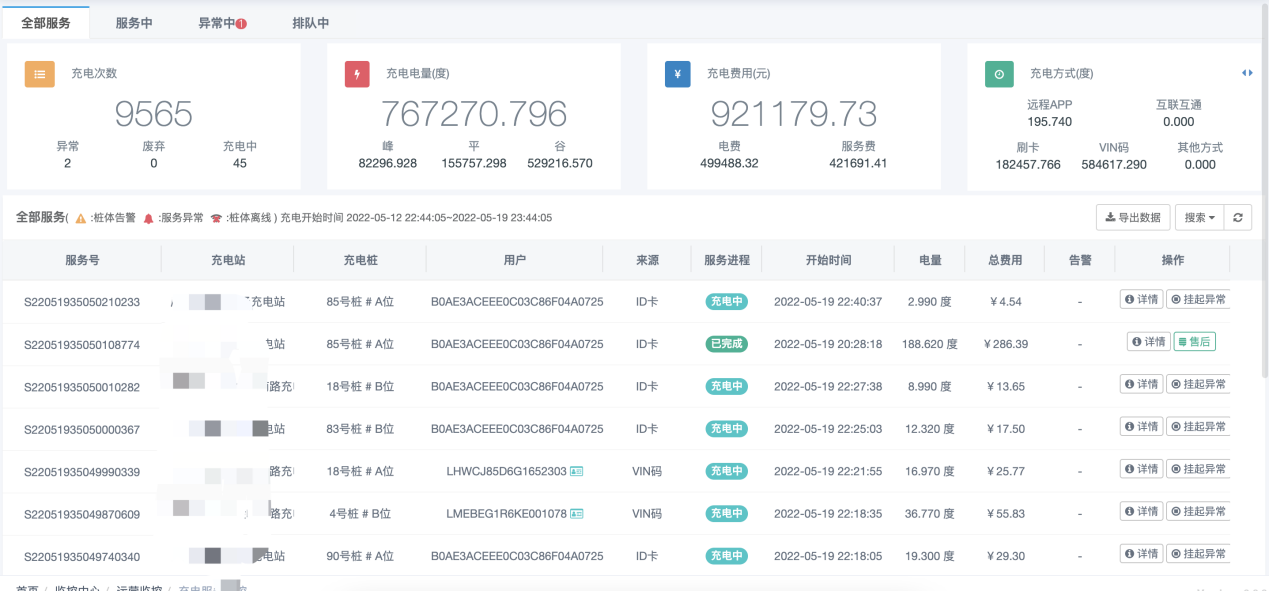The image size is (1269, 591).
Task: Switch to the 服务中 tab
Action: (x=134, y=23)
